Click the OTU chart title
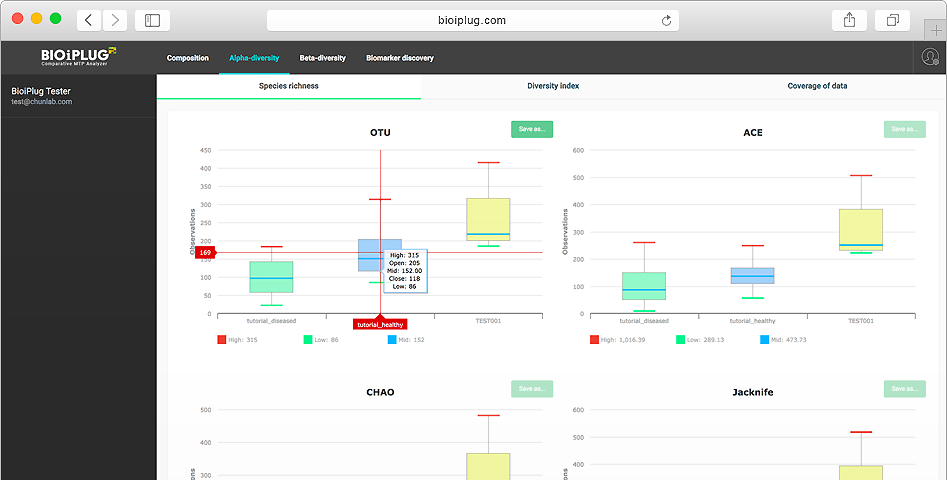Viewport: 947px width, 480px height. pos(380,133)
